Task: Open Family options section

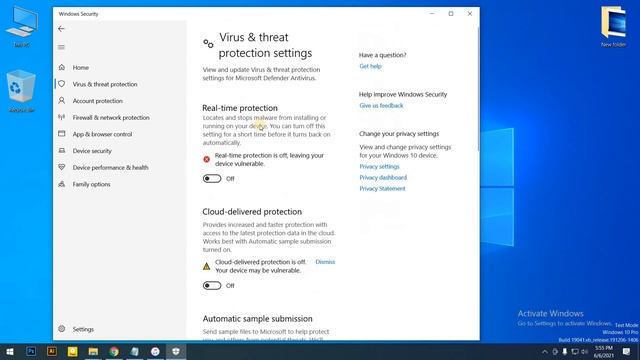Action: coord(91,184)
